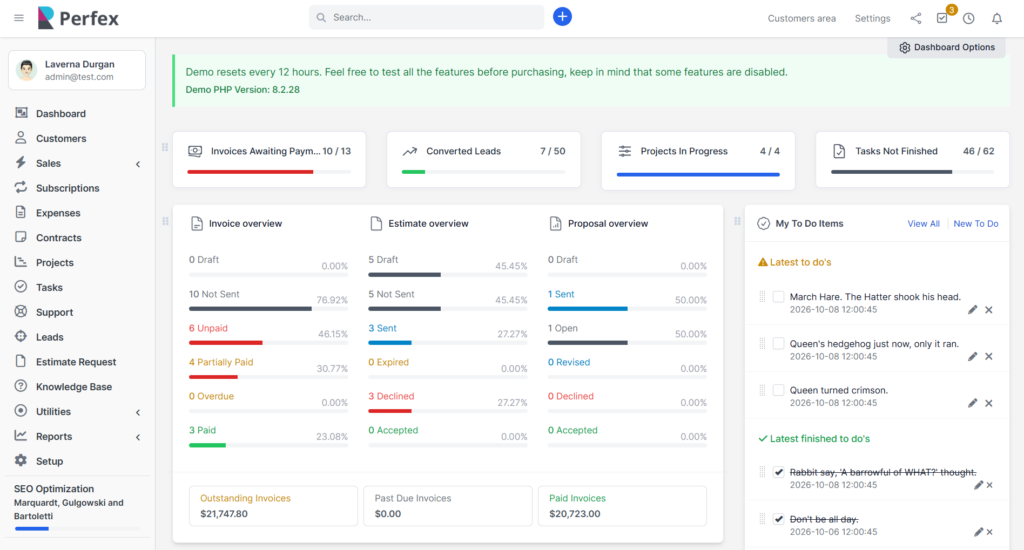Edit the 'Queen turned crimson' to-do
The image size is (1024, 550).
[972, 403]
